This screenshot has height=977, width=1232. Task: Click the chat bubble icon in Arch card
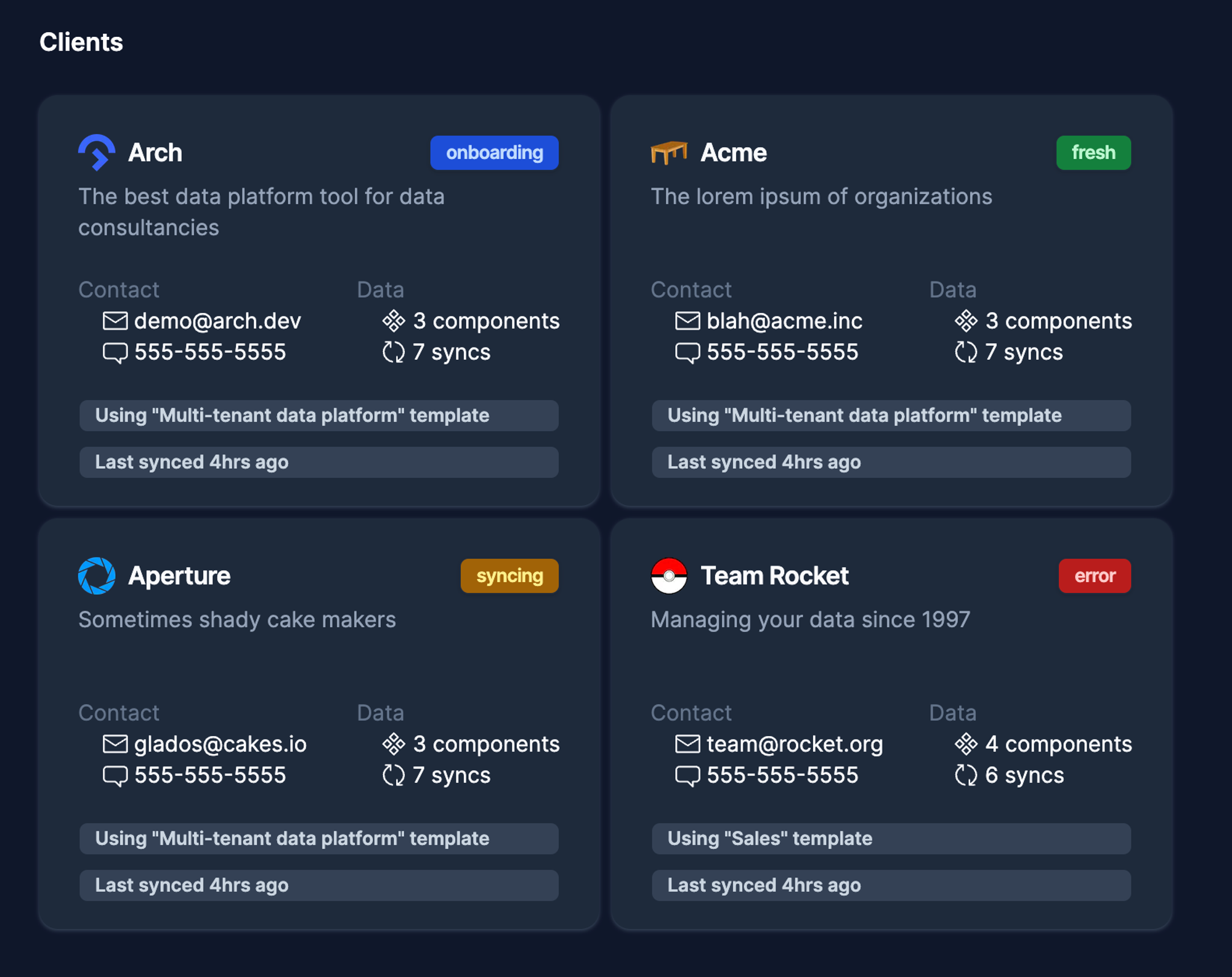(x=115, y=353)
